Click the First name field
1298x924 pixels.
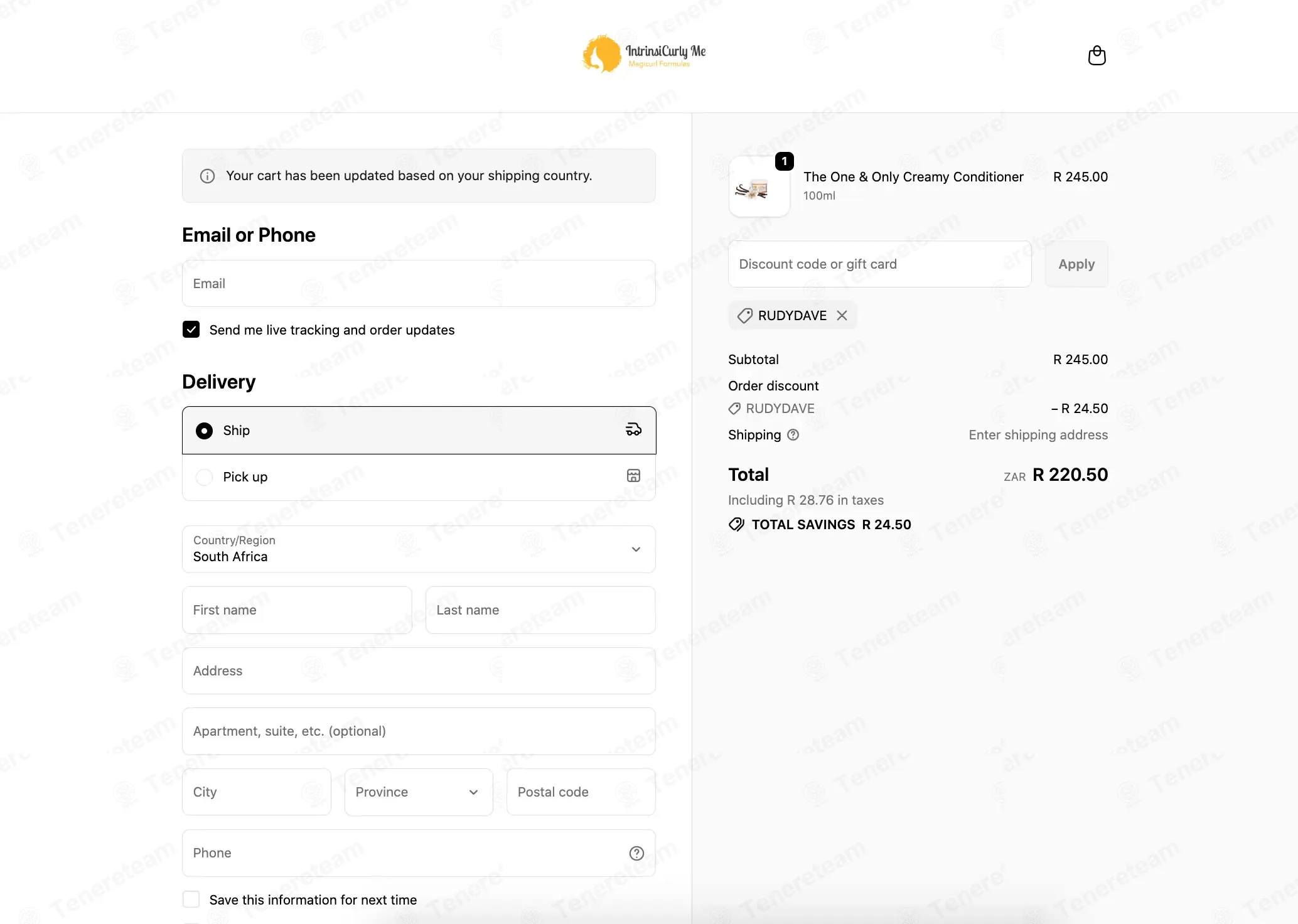(x=298, y=610)
